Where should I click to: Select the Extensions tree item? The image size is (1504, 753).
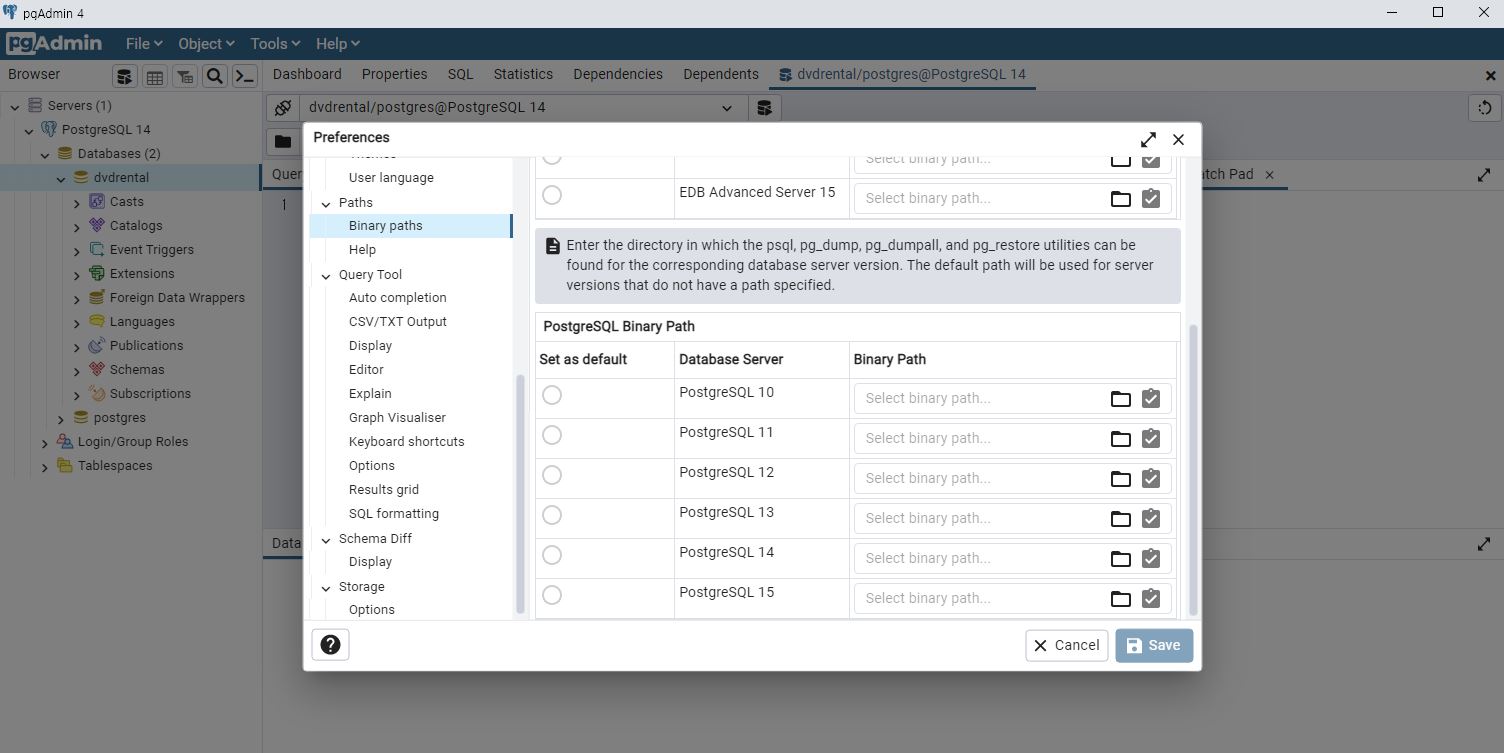[142, 274]
